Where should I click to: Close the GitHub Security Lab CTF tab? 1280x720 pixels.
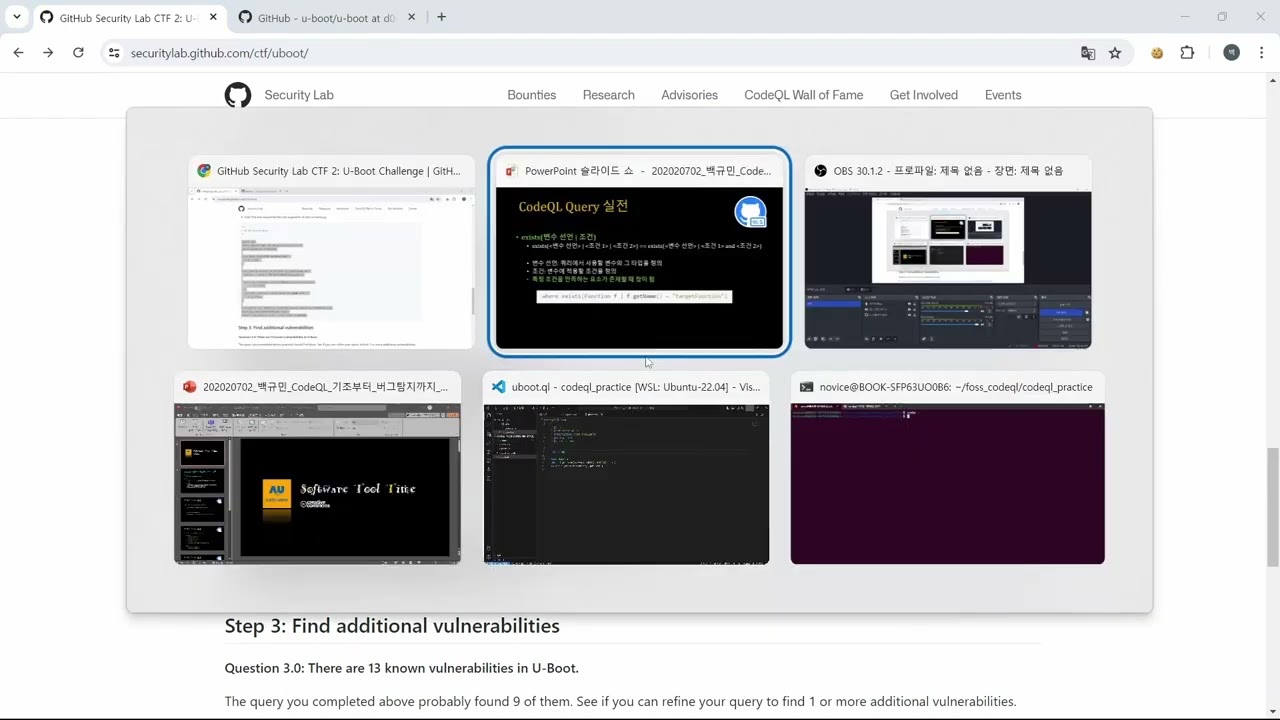212,17
